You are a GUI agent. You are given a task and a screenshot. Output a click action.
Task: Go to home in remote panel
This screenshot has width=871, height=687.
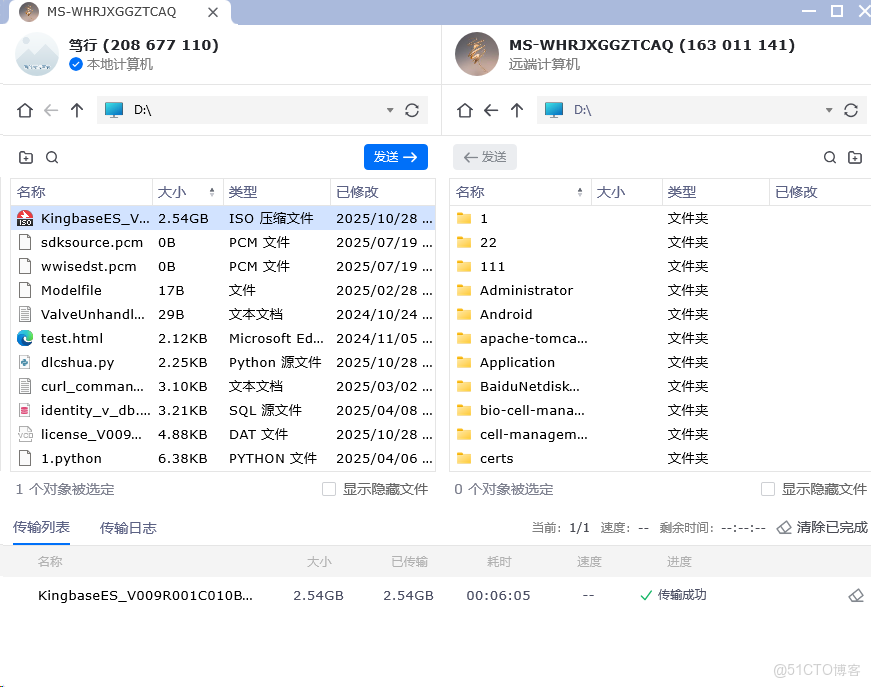(465, 111)
